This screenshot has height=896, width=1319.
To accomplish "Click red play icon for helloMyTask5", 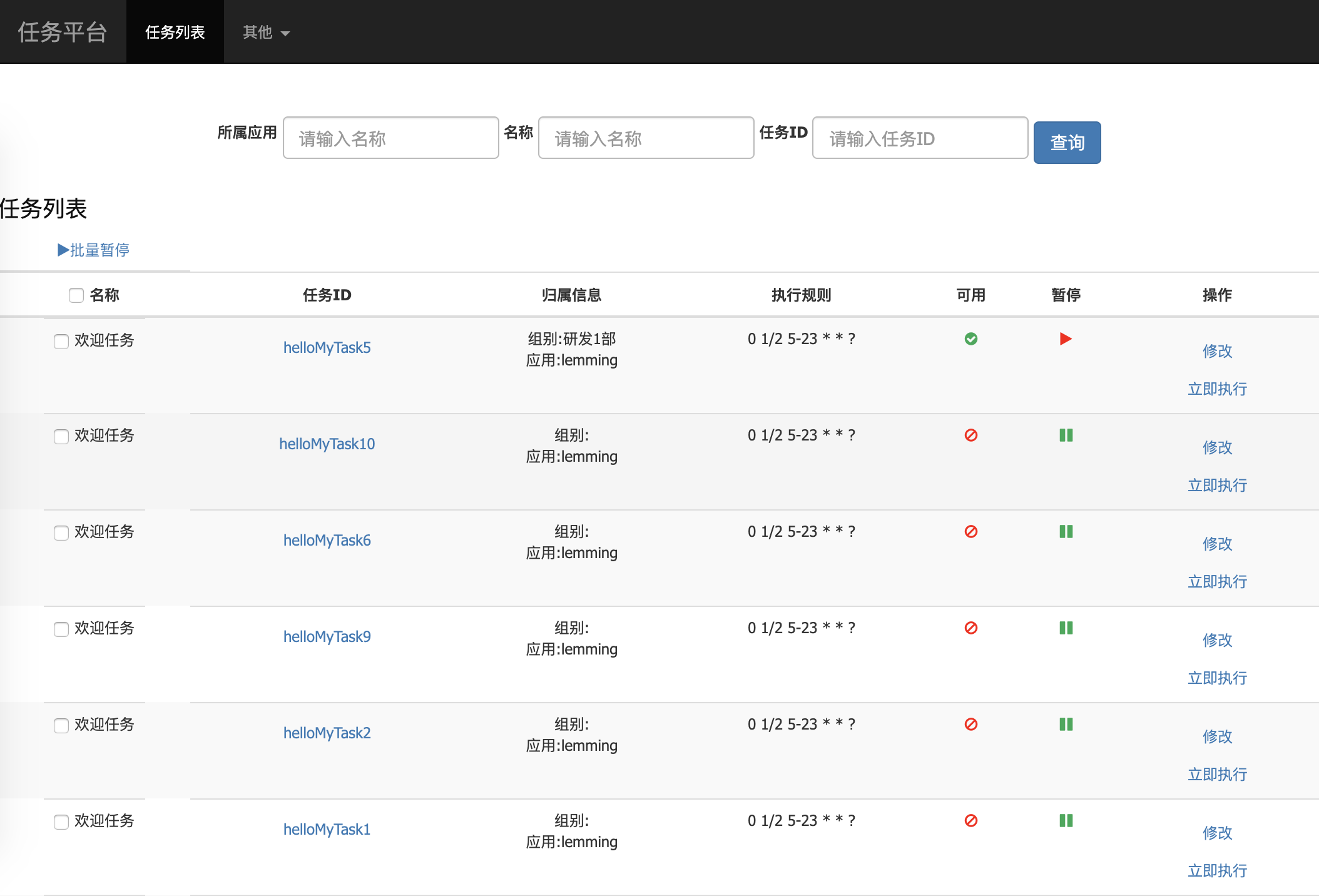I will [x=1066, y=339].
